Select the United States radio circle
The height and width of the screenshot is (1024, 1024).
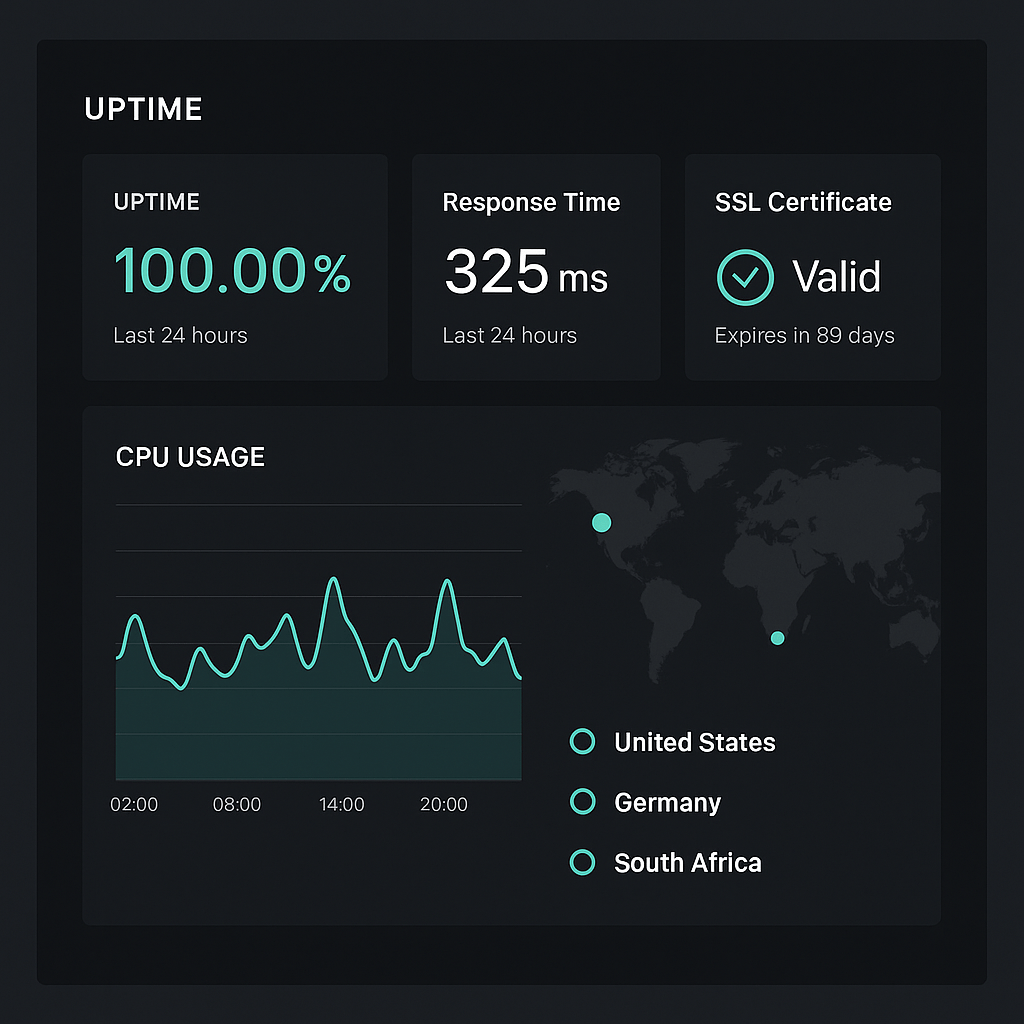tap(582, 741)
